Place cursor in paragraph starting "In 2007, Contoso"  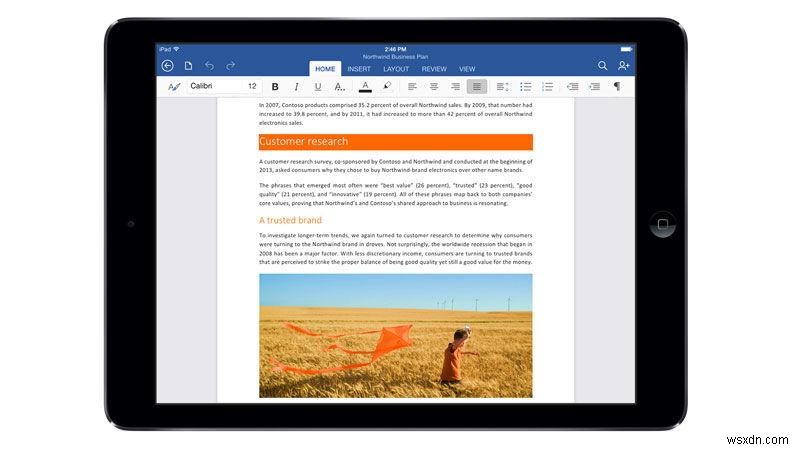pos(395,114)
